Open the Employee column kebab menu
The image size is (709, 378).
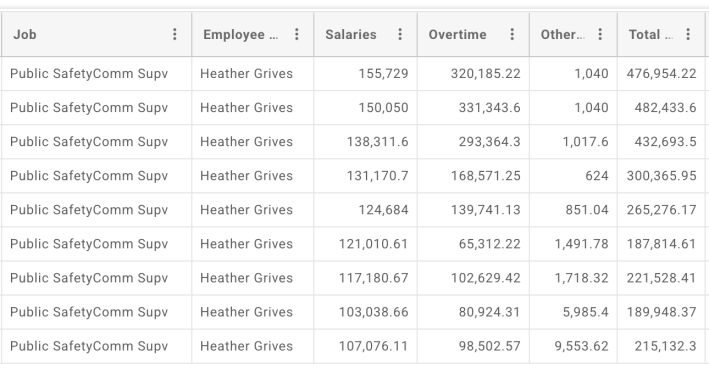click(x=297, y=34)
